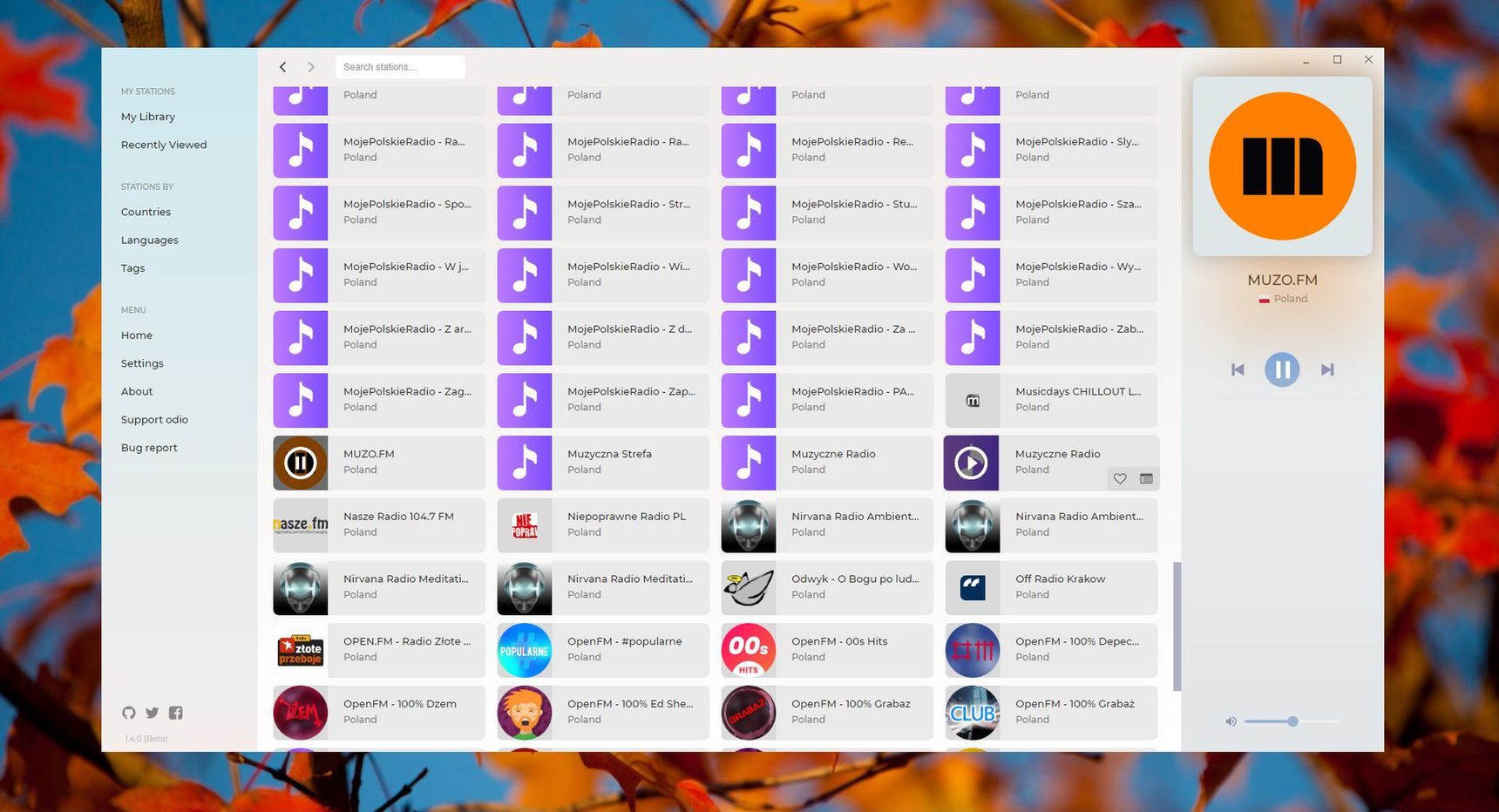Click Muzyczna Strefa music note icon
Image resolution: width=1499 pixels, height=812 pixels.
525,463
